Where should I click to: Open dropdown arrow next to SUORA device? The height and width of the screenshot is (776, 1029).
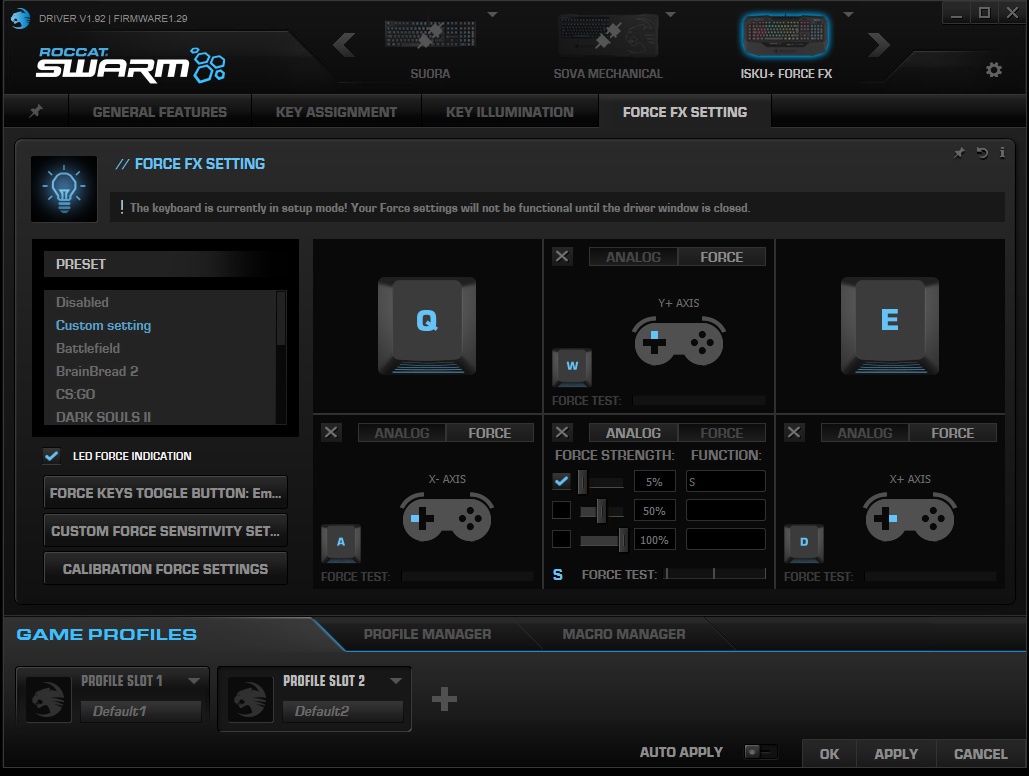pos(492,14)
